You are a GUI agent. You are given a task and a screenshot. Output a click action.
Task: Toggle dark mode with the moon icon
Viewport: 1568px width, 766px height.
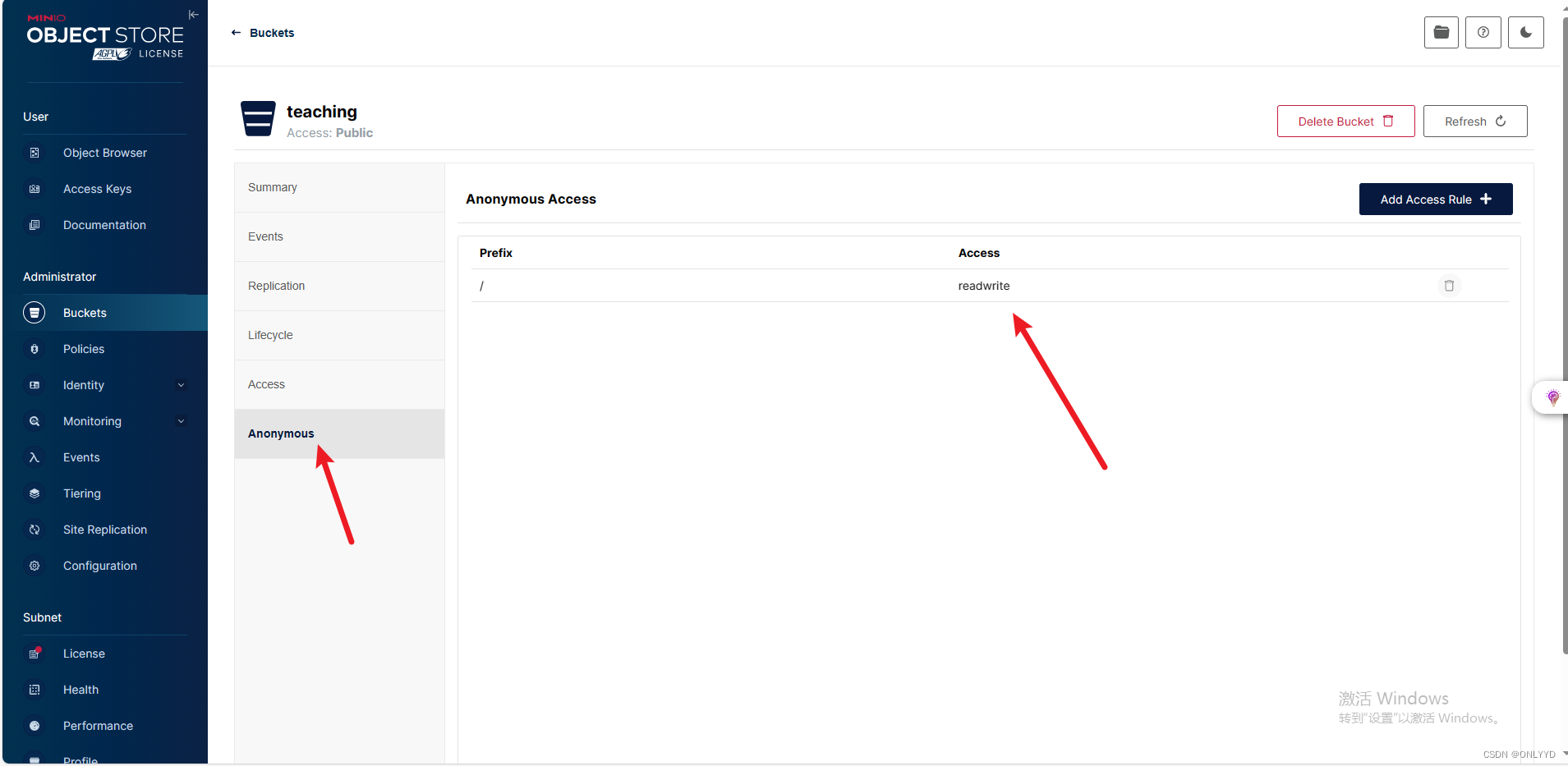1525,33
